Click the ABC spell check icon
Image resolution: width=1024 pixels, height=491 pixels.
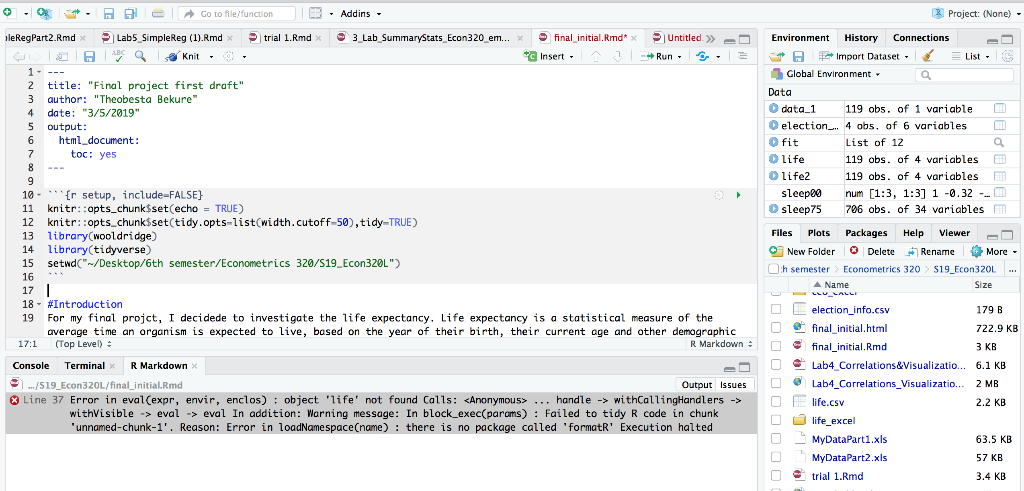click(118, 56)
